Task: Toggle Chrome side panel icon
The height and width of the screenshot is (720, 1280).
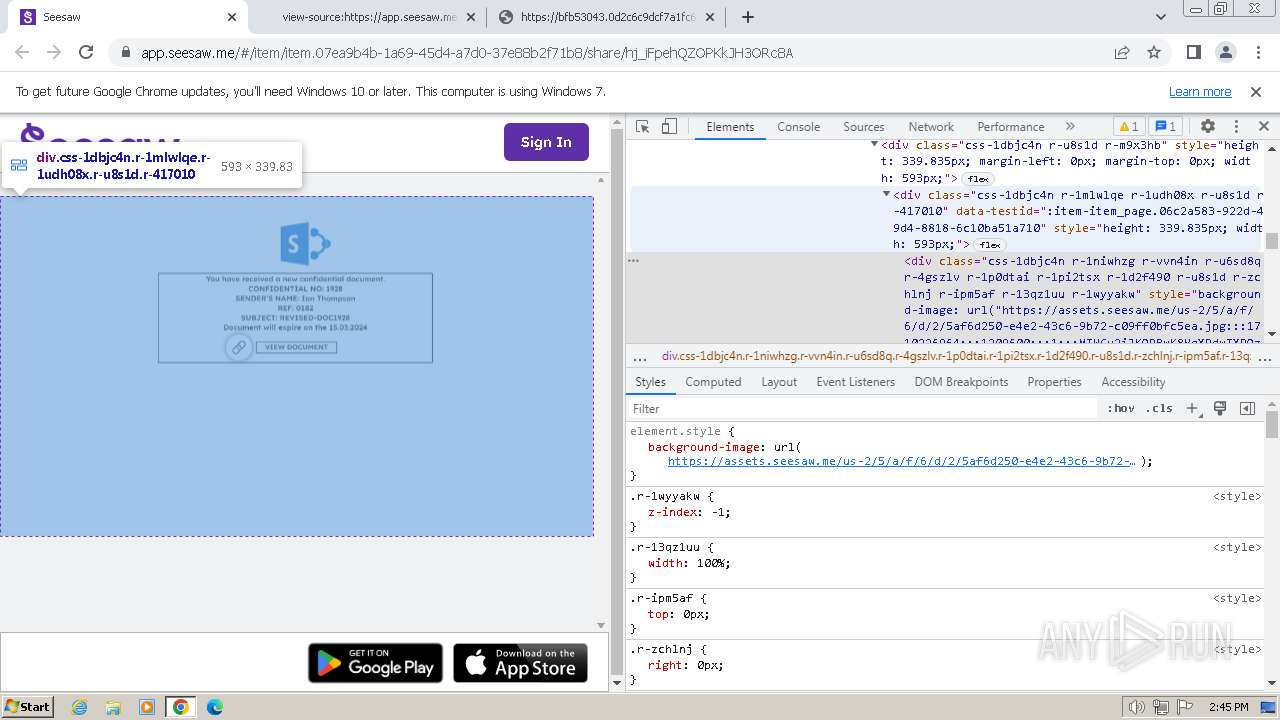Action: point(1193,53)
